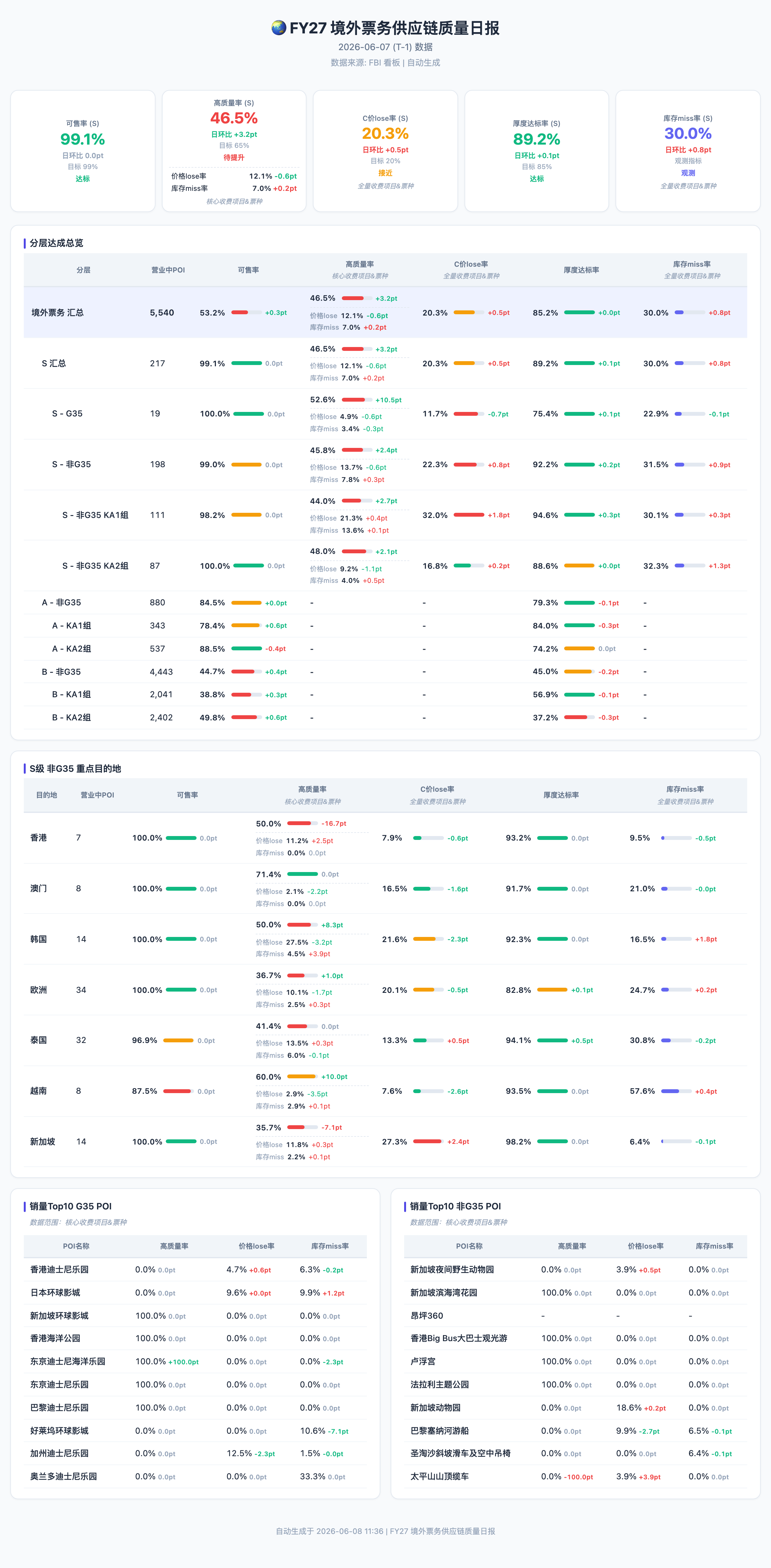The width and height of the screenshot is (771, 1568).
Task: Click the 太平山山顶缆车 POI row
Action: 575,1476
